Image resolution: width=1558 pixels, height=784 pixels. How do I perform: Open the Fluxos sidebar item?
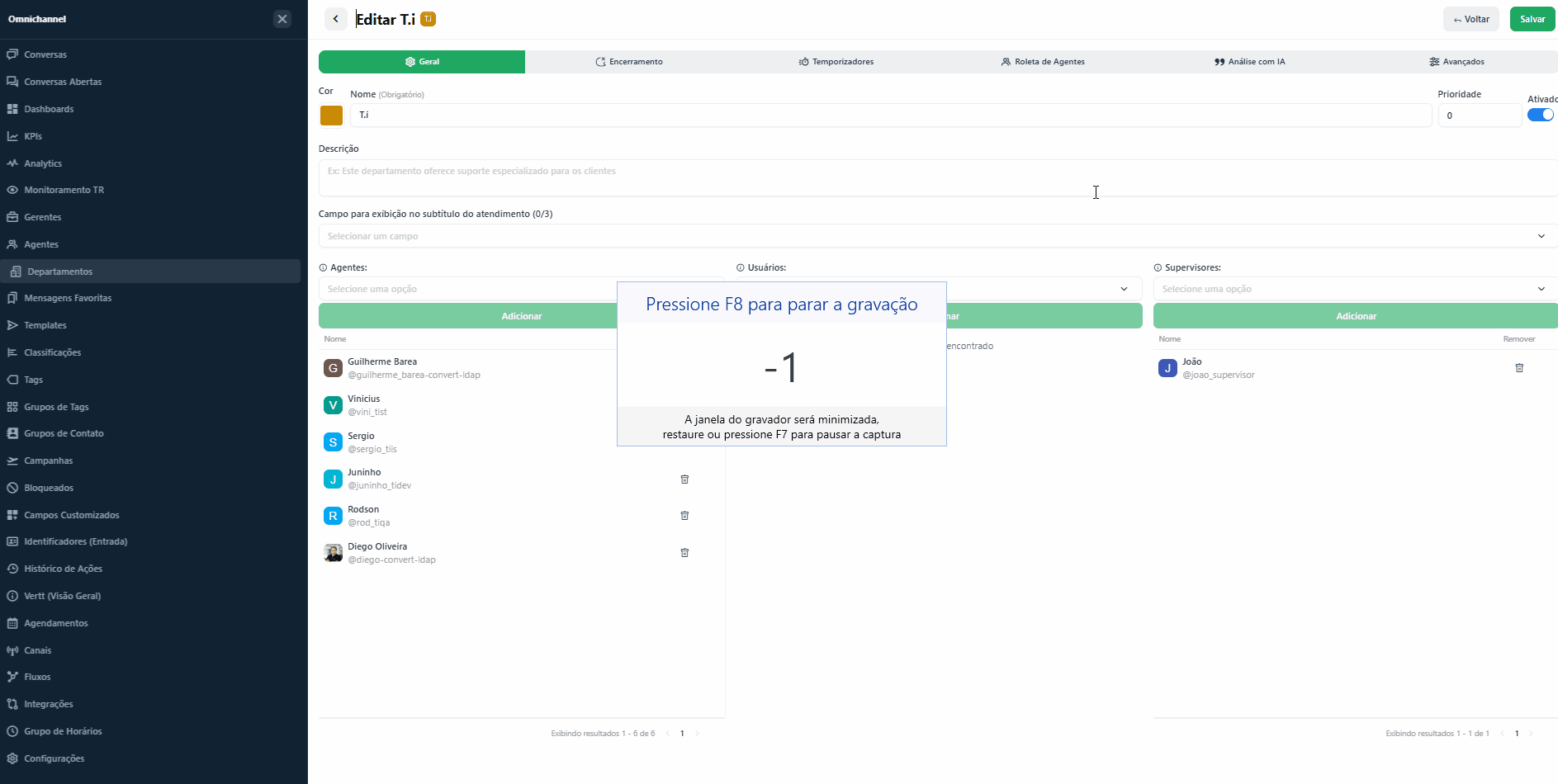click(37, 677)
